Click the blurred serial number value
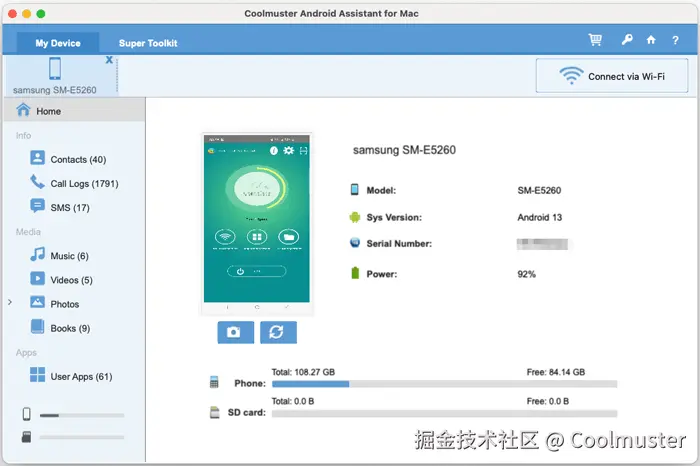Viewport: 700px width, 466px height. coord(542,244)
